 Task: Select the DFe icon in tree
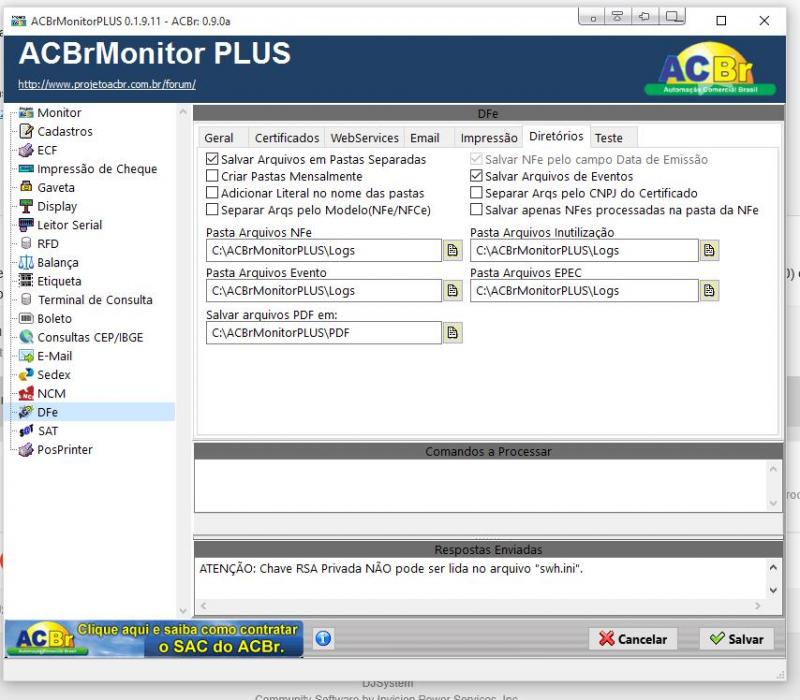(26, 412)
